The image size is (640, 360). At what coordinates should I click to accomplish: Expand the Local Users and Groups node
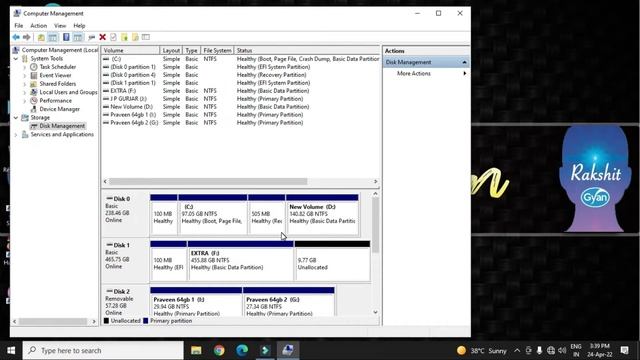(x=25, y=93)
